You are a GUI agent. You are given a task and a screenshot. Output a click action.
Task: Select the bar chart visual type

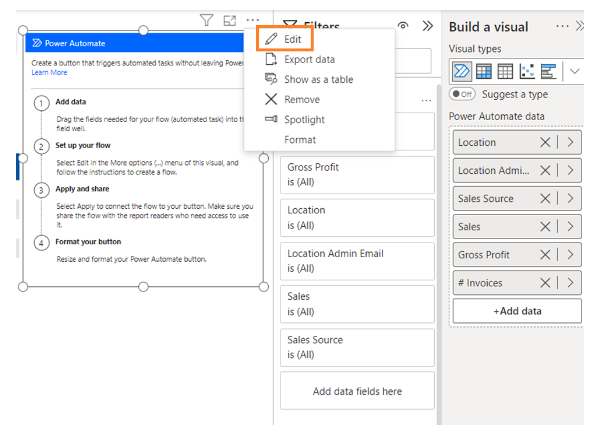(548, 71)
